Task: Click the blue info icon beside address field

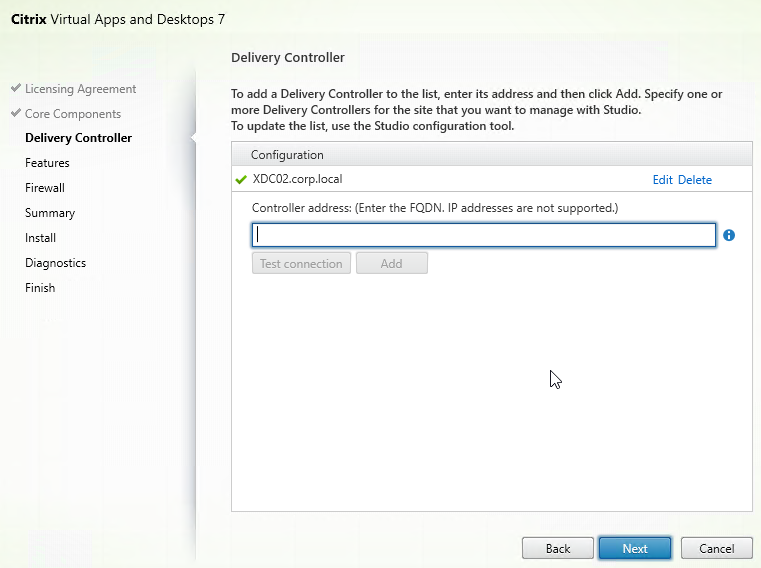Action: [x=728, y=235]
